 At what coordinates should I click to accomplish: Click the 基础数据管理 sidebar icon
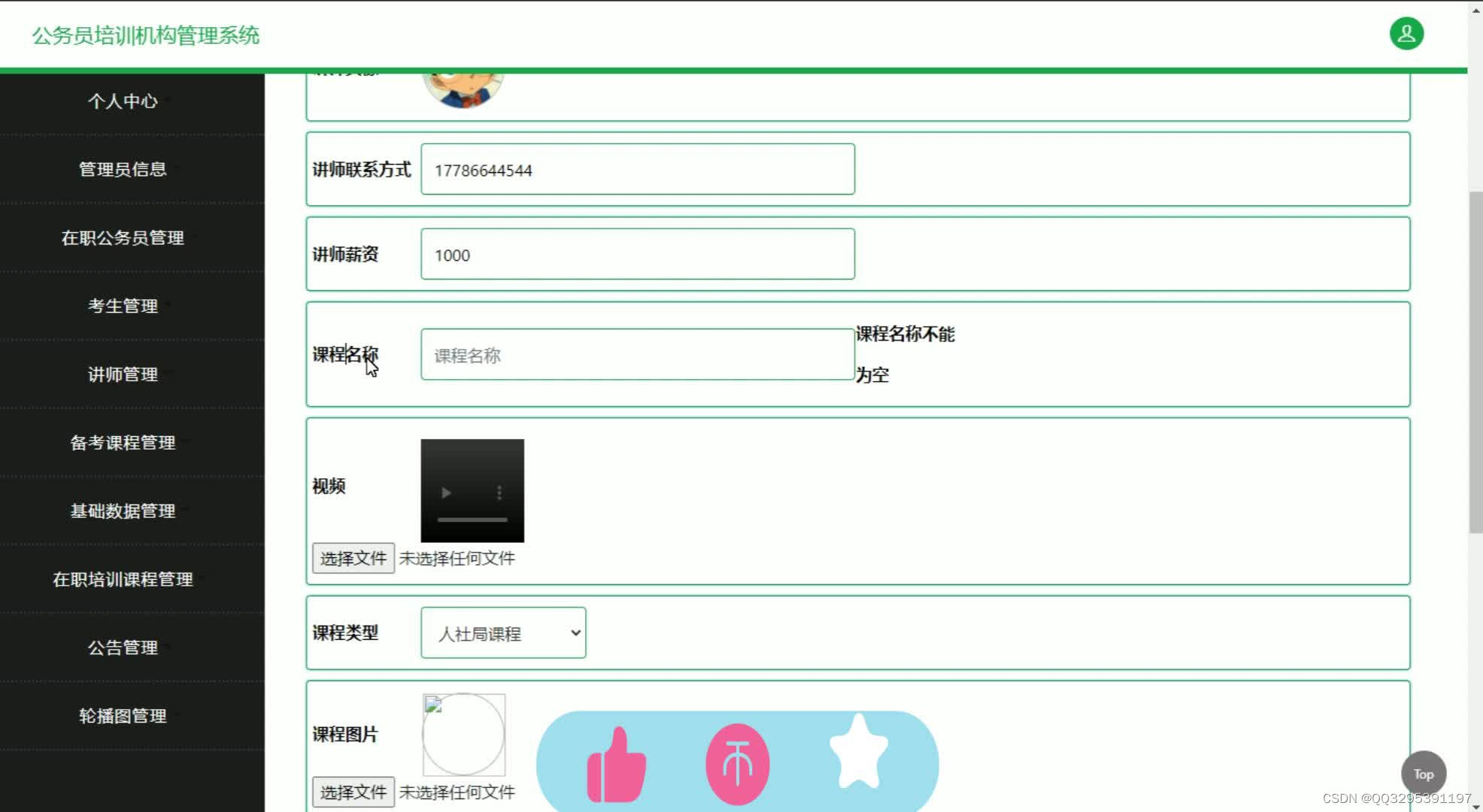122,511
